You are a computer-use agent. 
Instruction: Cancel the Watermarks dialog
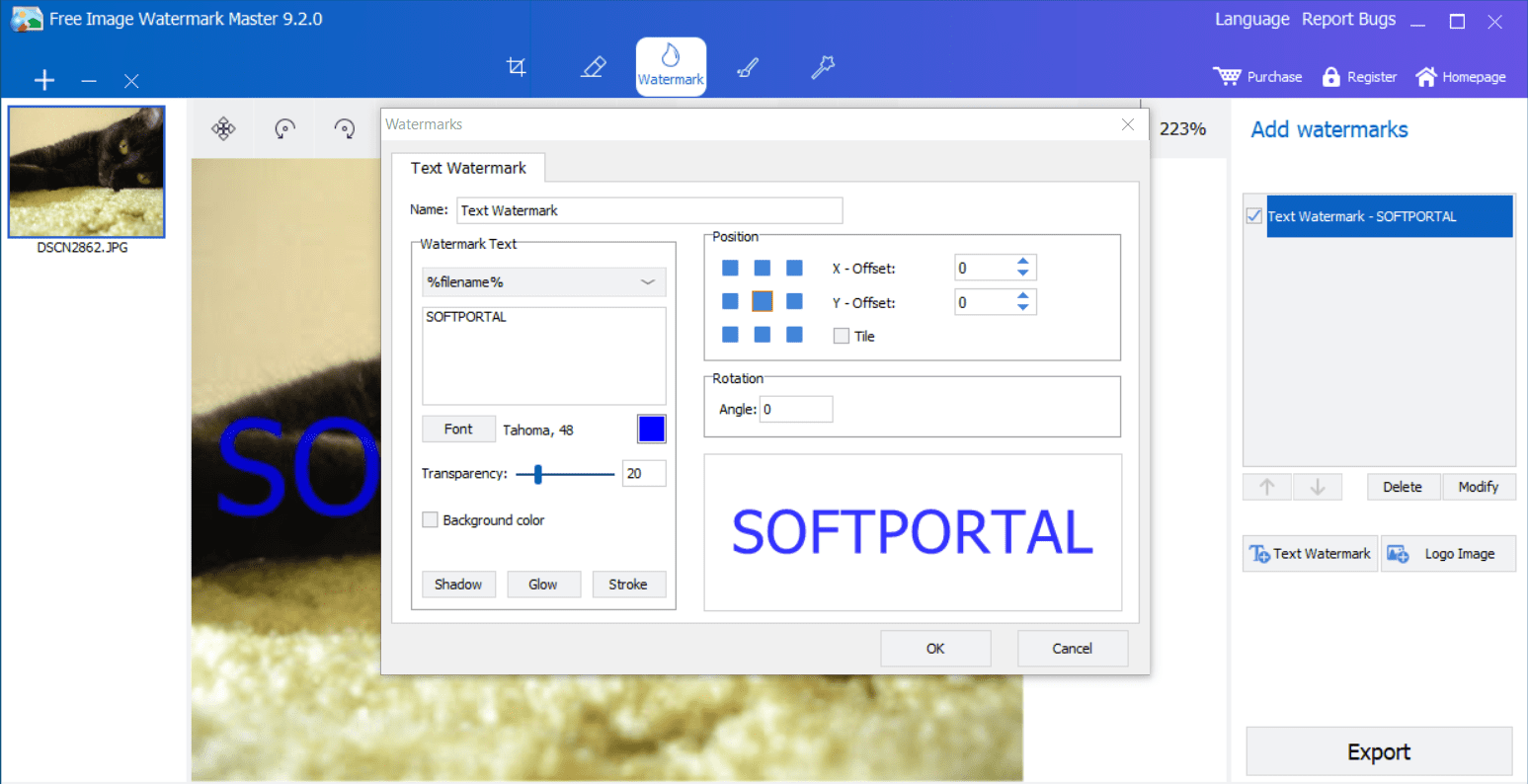[1073, 649]
